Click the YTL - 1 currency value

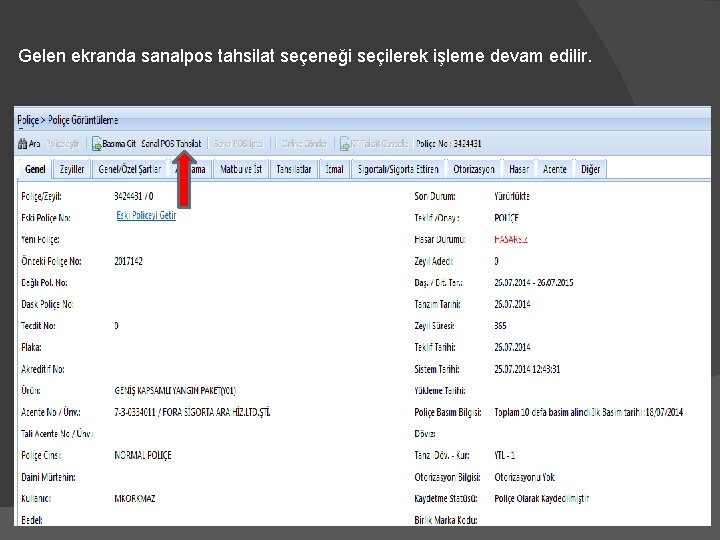[x=505, y=456]
